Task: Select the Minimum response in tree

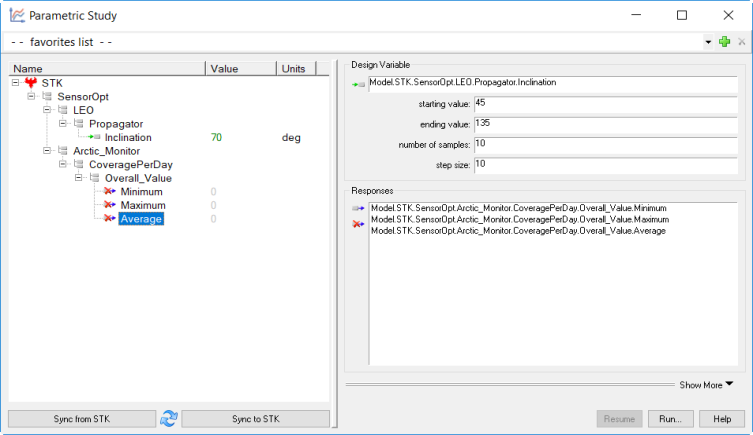Action: pos(141,192)
